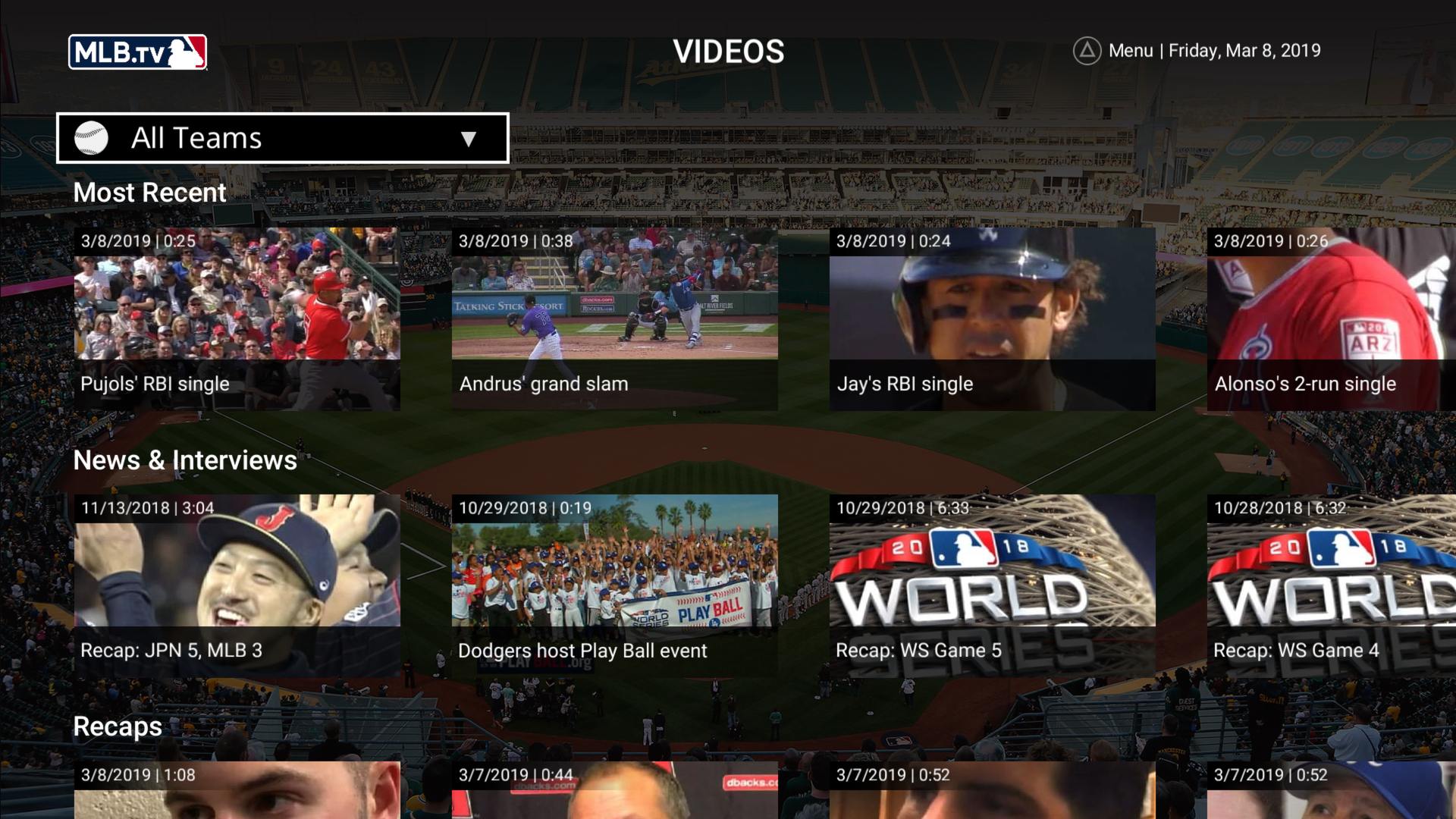This screenshot has width=1456, height=819.
Task: Click the Friday, Mar 8, 2019 date text
Action: pos(1244,51)
